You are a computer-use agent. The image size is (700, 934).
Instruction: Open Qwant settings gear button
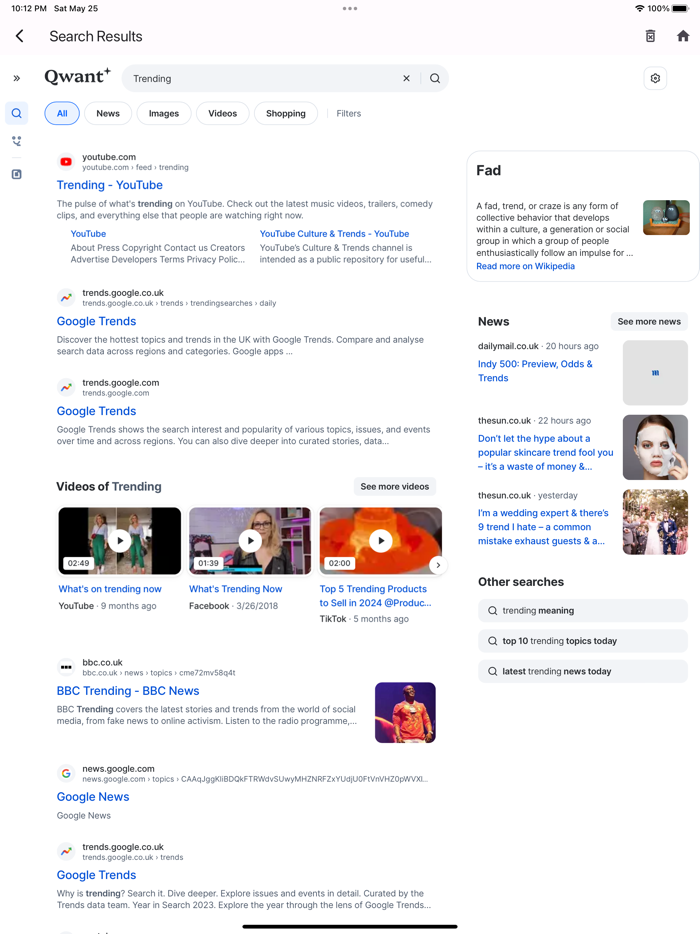click(655, 78)
